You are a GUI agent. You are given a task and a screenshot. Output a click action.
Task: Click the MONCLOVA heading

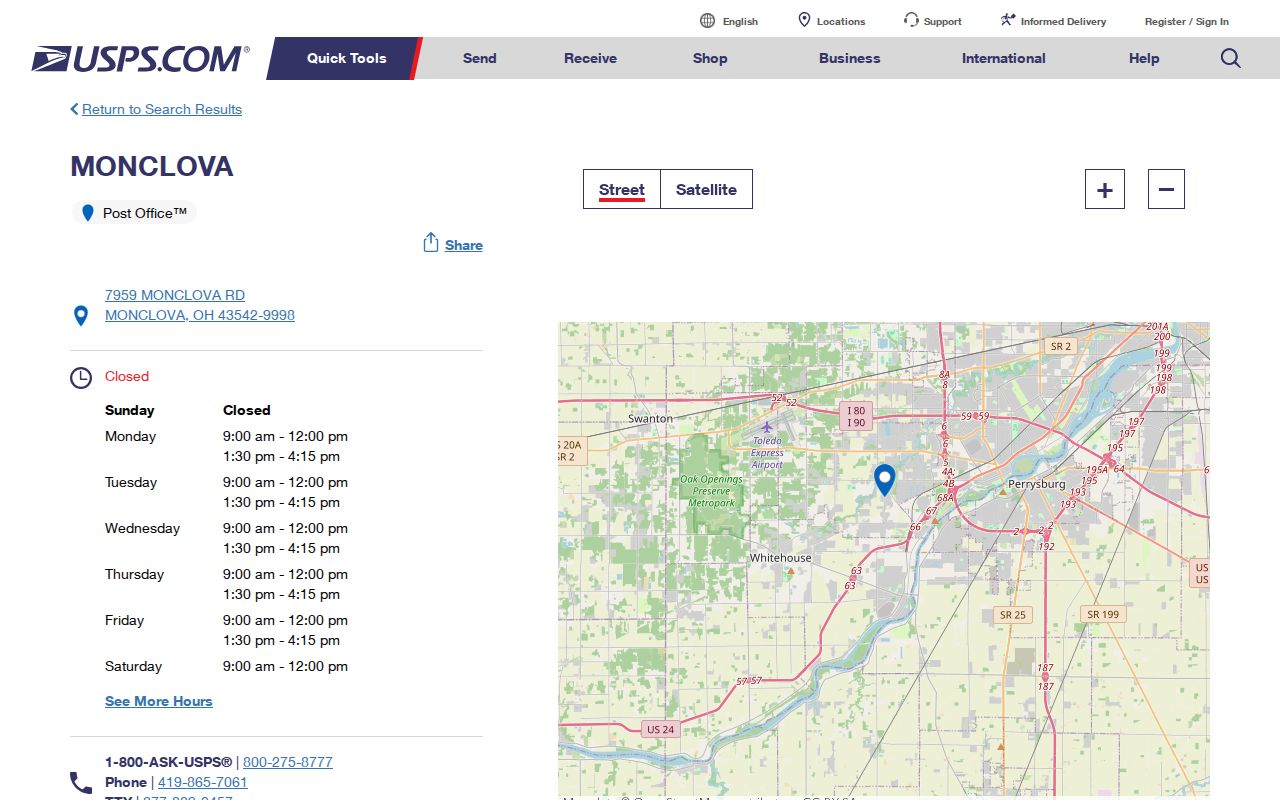click(152, 166)
